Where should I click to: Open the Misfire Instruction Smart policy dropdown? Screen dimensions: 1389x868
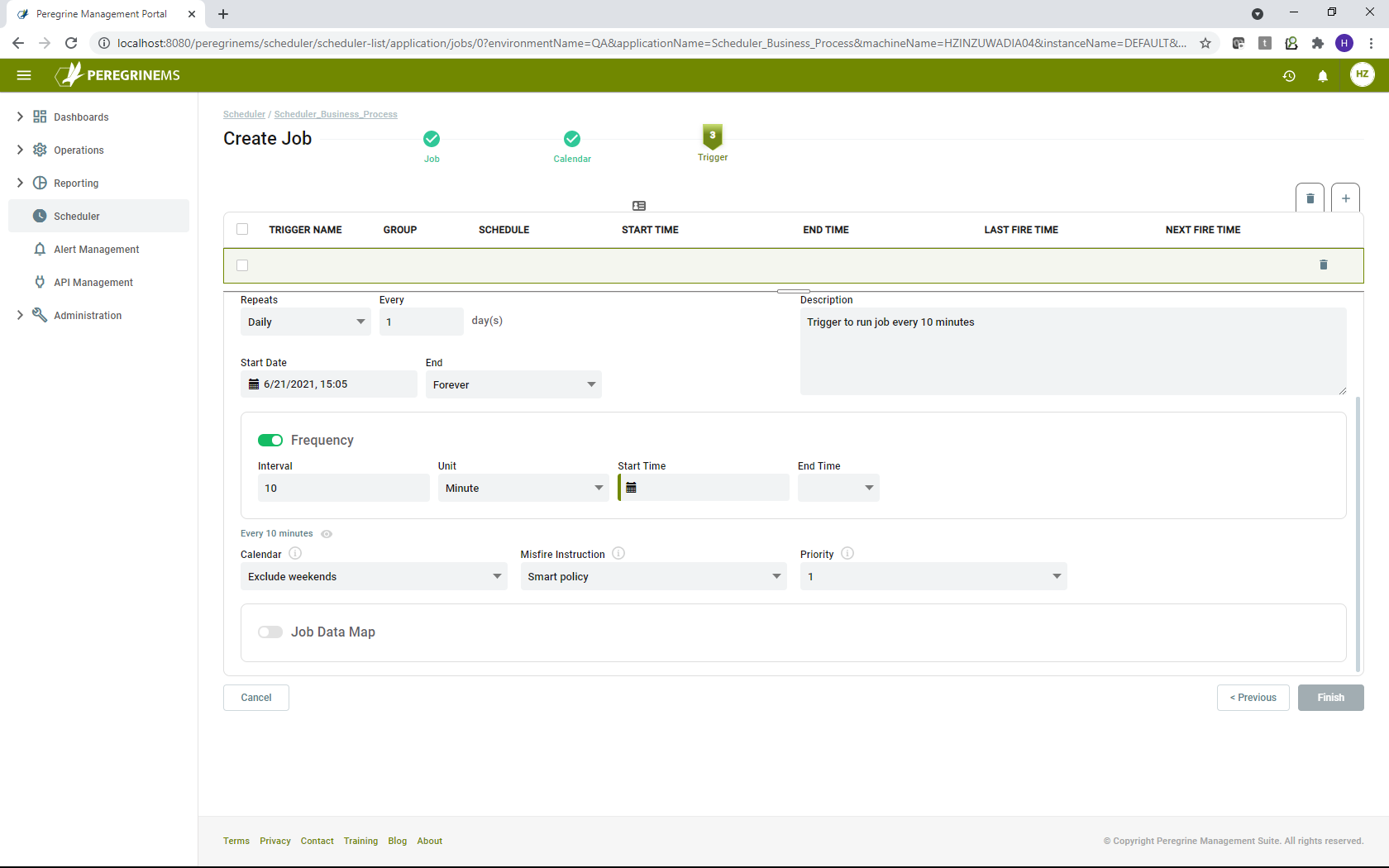654,576
